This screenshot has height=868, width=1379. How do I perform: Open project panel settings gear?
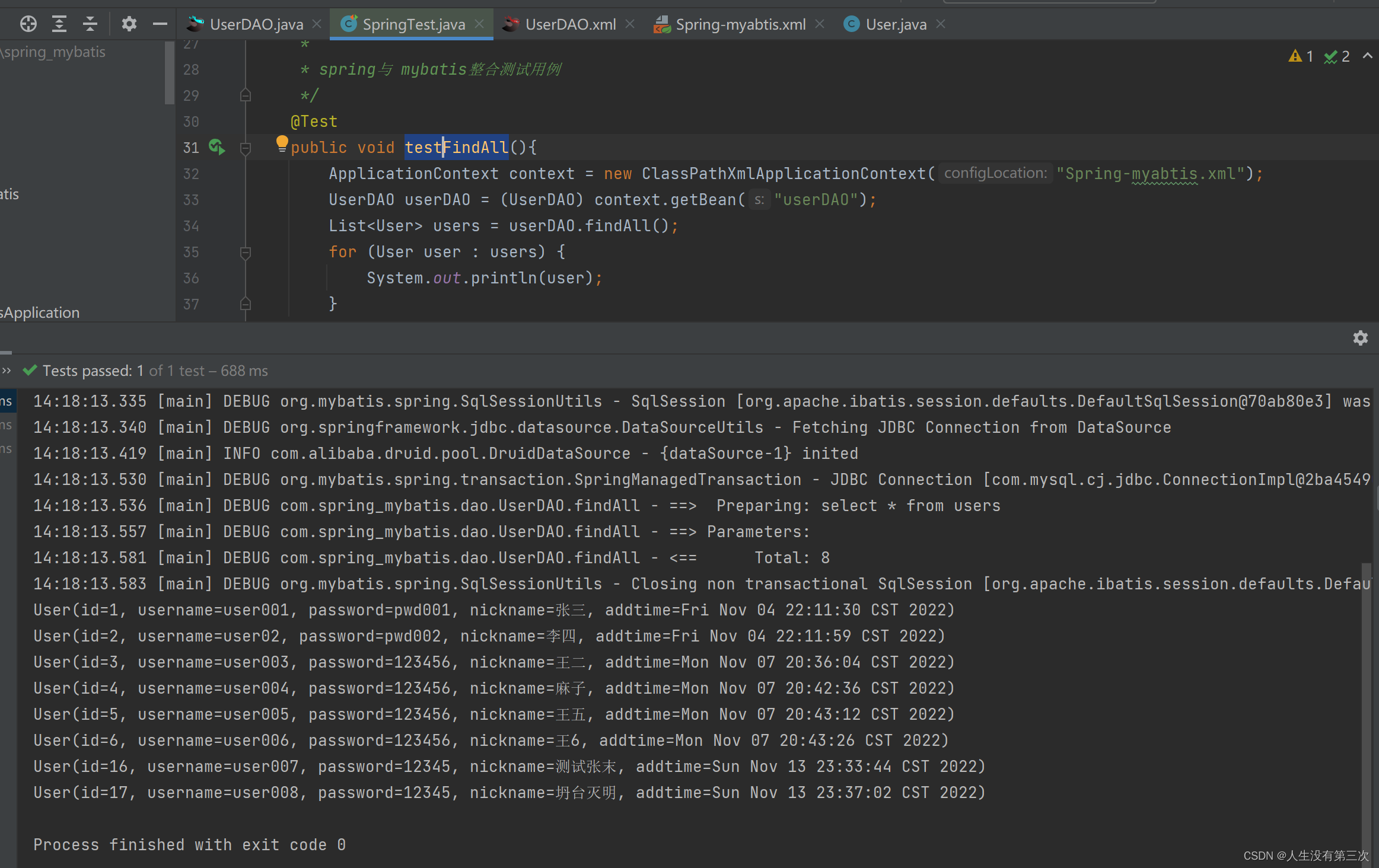129,24
